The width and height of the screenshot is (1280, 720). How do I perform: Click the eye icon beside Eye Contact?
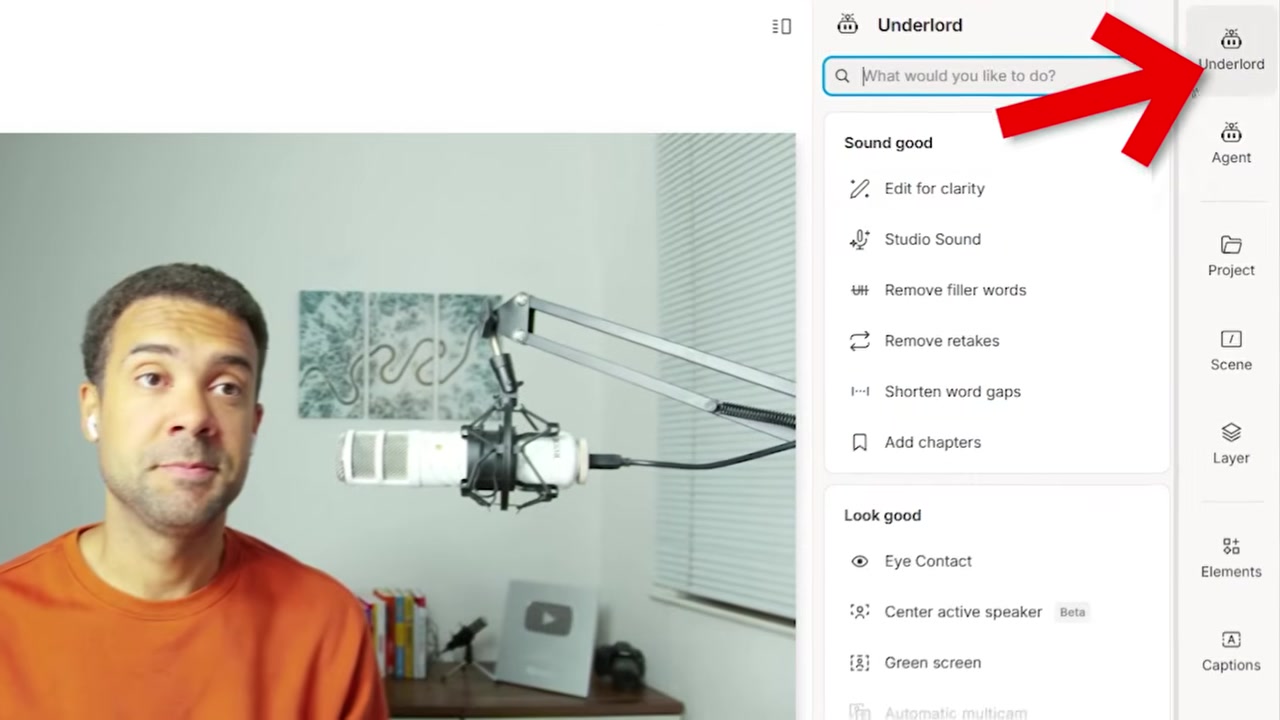(x=859, y=561)
